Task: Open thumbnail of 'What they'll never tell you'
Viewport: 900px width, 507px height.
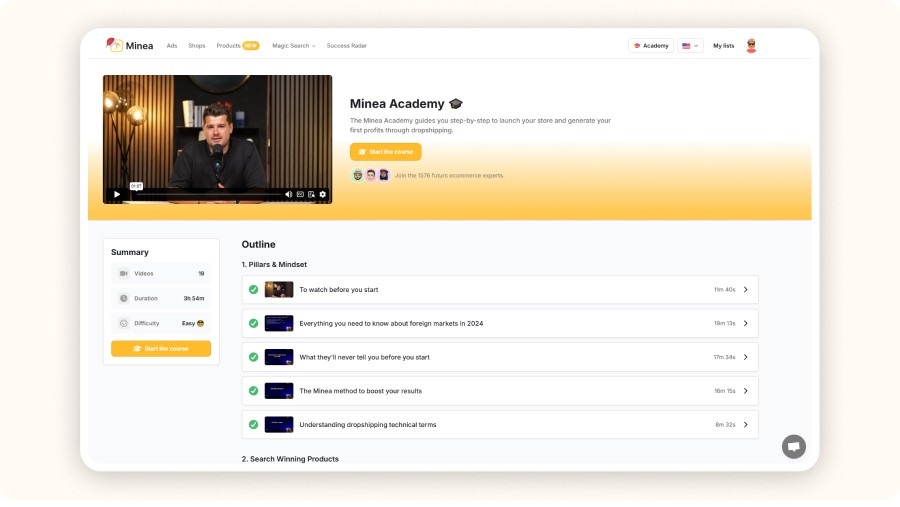Action: pyautogui.click(x=279, y=357)
